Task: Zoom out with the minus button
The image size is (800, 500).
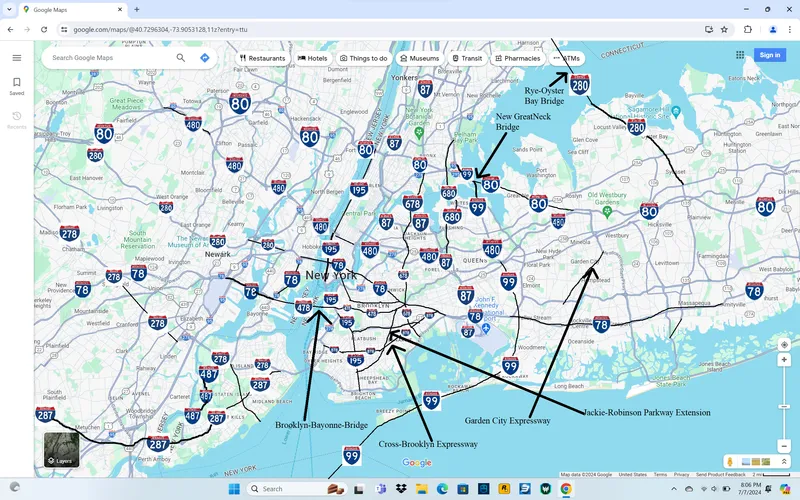Action: pos(784,446)
